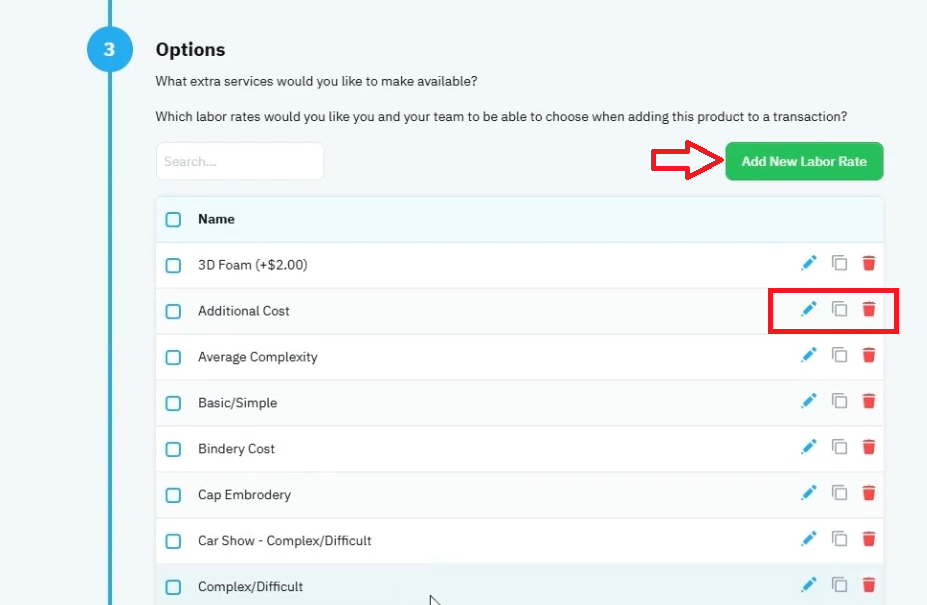Enable the Basic/Simple checkbox
Screen dimensions: 927x605
173,403
